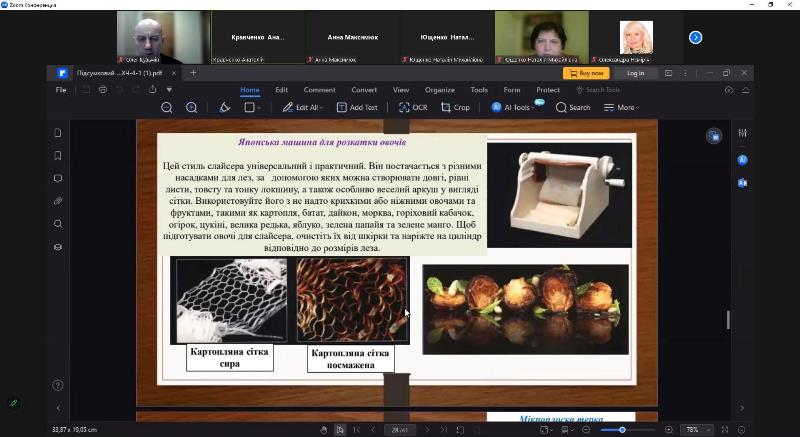Click the translate icon on right sidebar

(742, 183)
